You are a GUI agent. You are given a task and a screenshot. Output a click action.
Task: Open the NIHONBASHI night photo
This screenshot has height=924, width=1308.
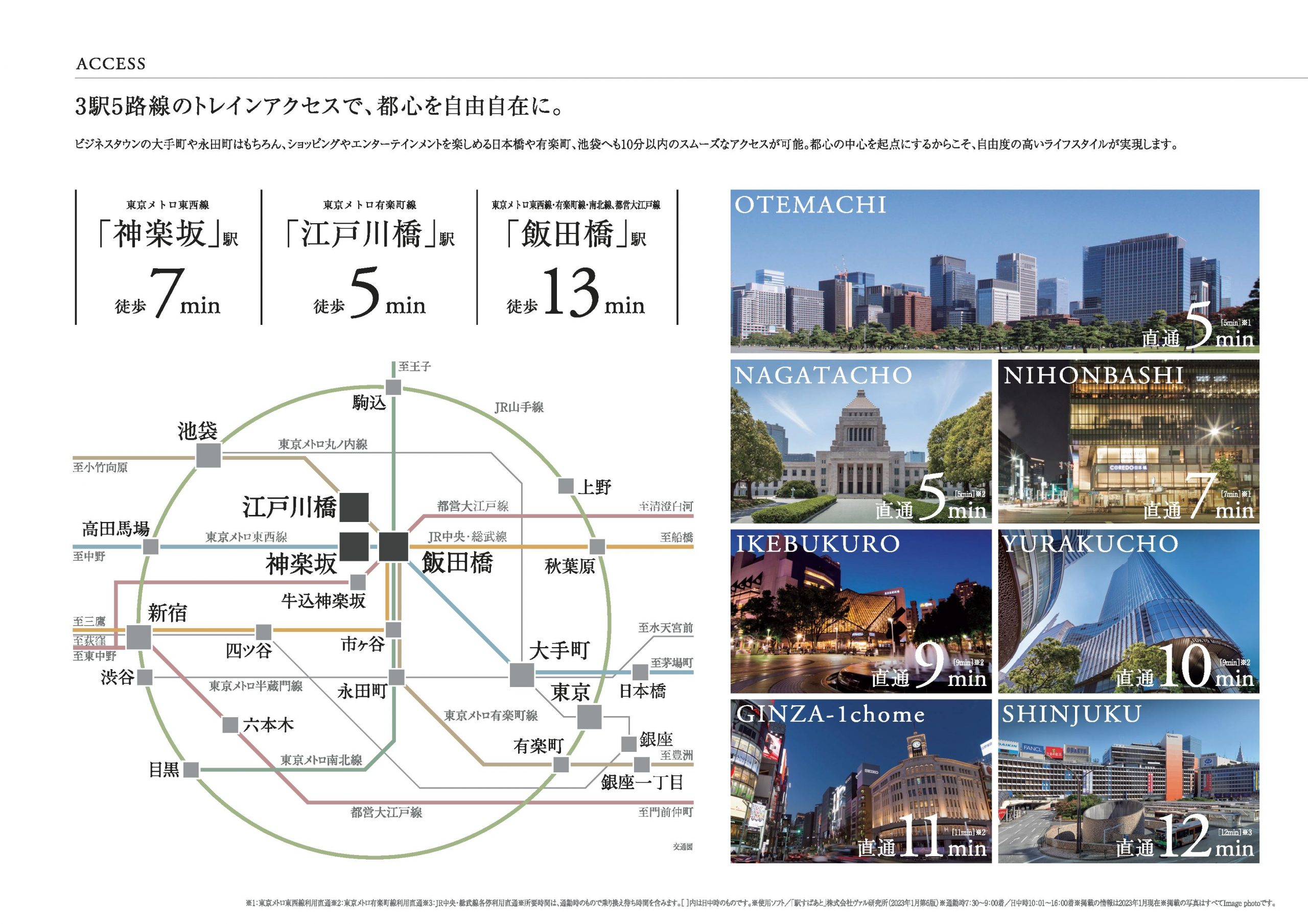(x=1129, y=441)
